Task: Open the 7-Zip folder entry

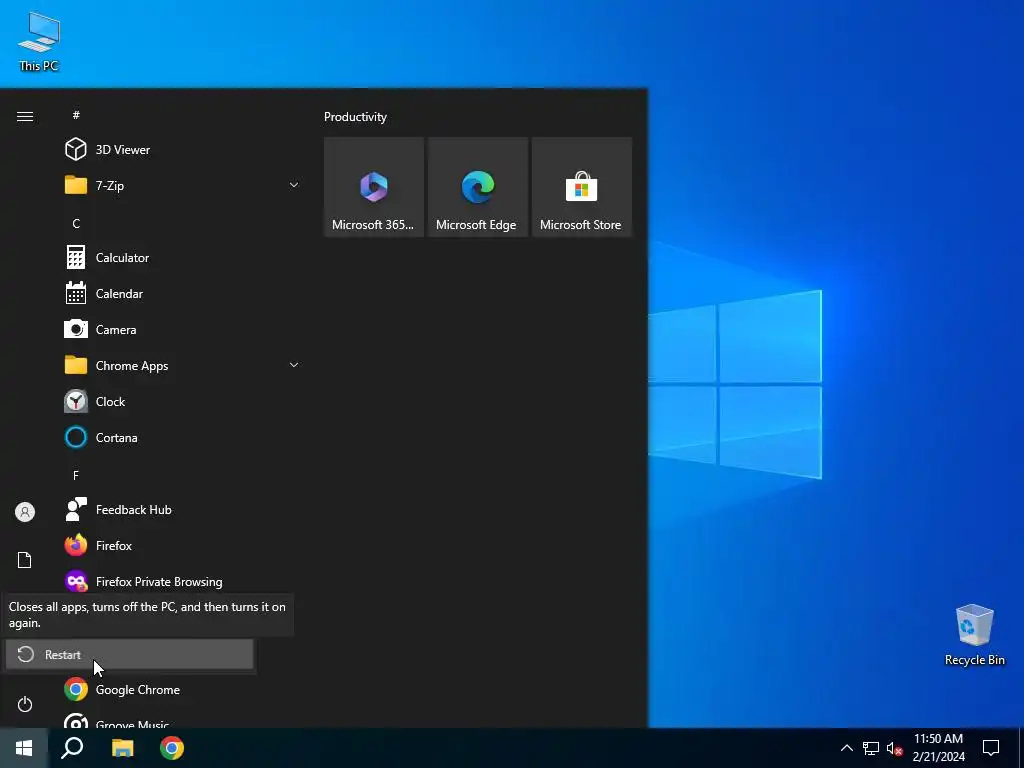Action: (x=181, y=185)
